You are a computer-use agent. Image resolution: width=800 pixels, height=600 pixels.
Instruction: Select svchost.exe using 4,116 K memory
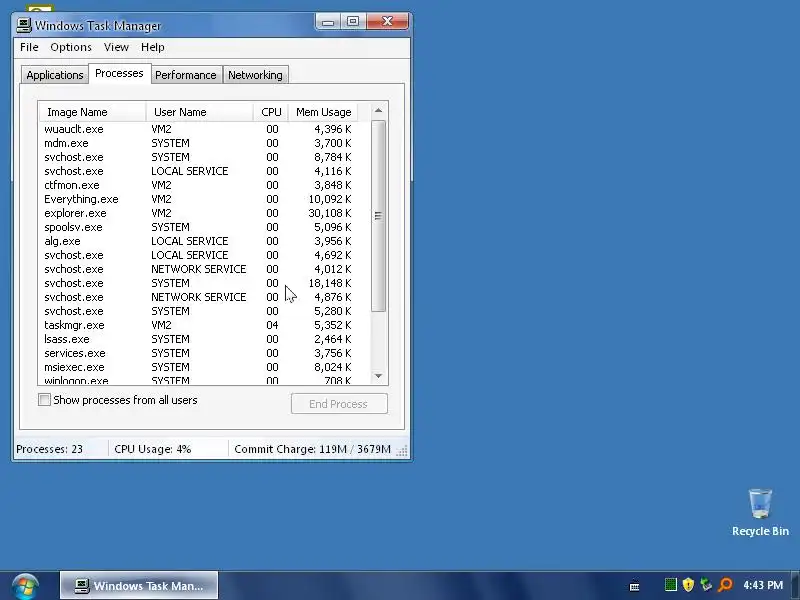[x=204, y=171]
